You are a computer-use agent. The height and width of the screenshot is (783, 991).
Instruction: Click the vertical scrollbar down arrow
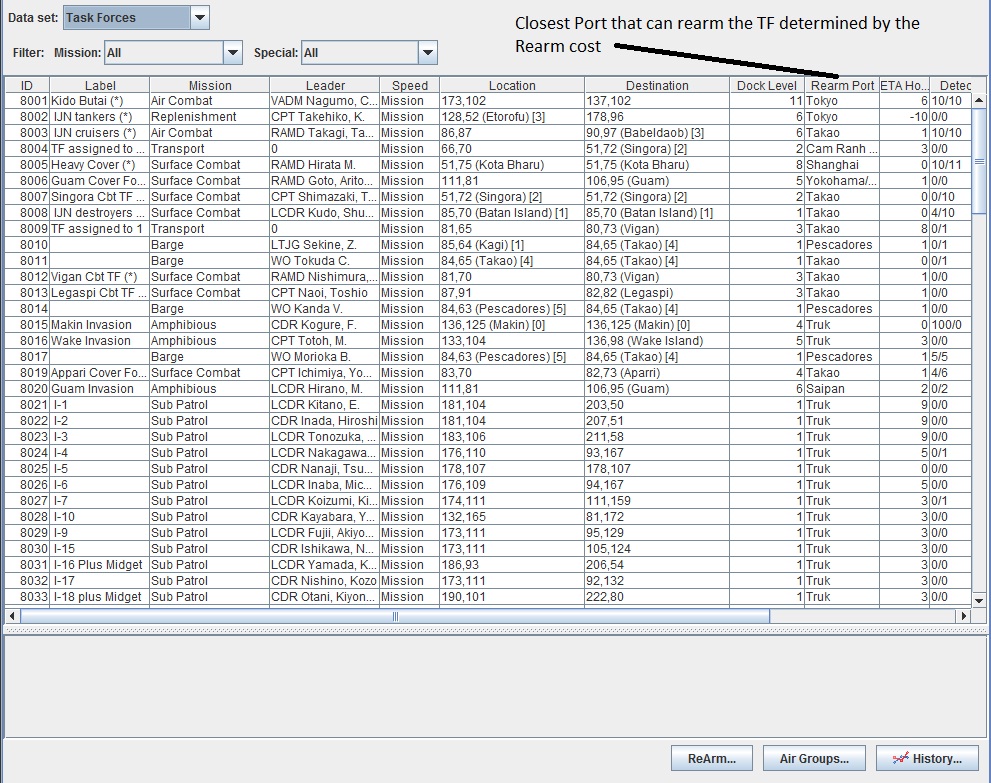[x=979, y=601]
